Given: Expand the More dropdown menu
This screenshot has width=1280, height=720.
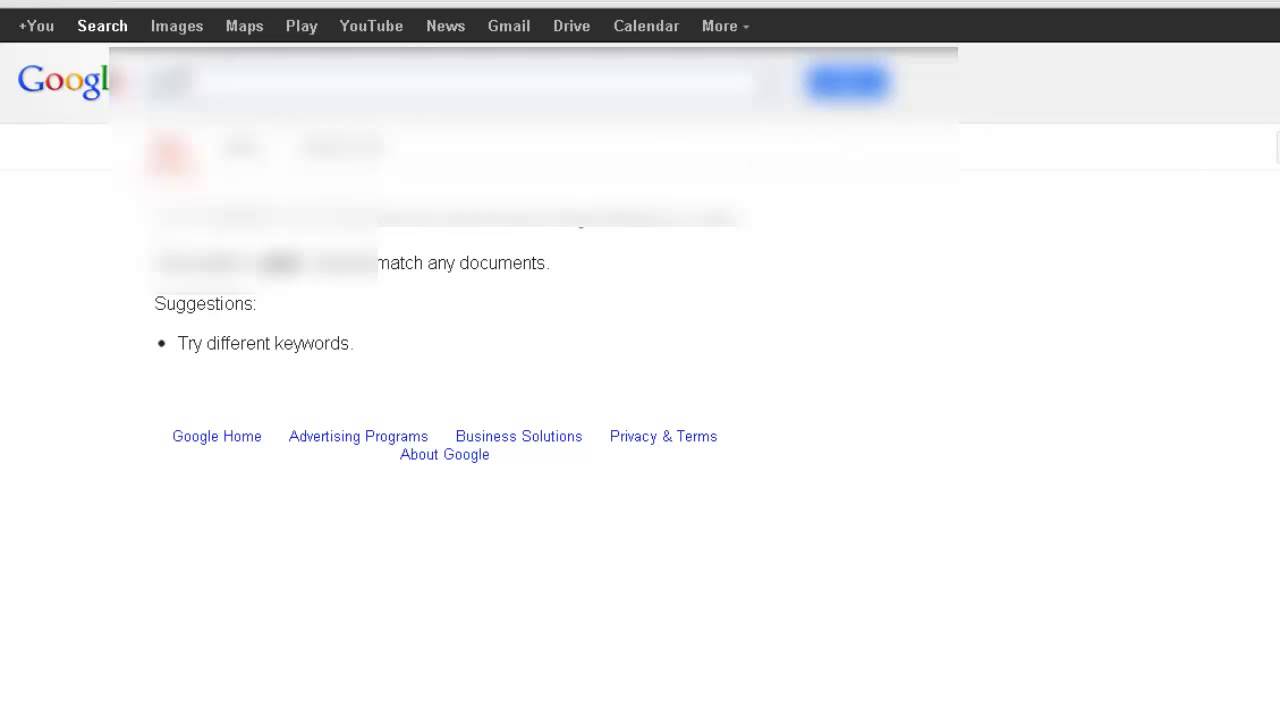Looking at the screenshot, I should coord(725,26).
